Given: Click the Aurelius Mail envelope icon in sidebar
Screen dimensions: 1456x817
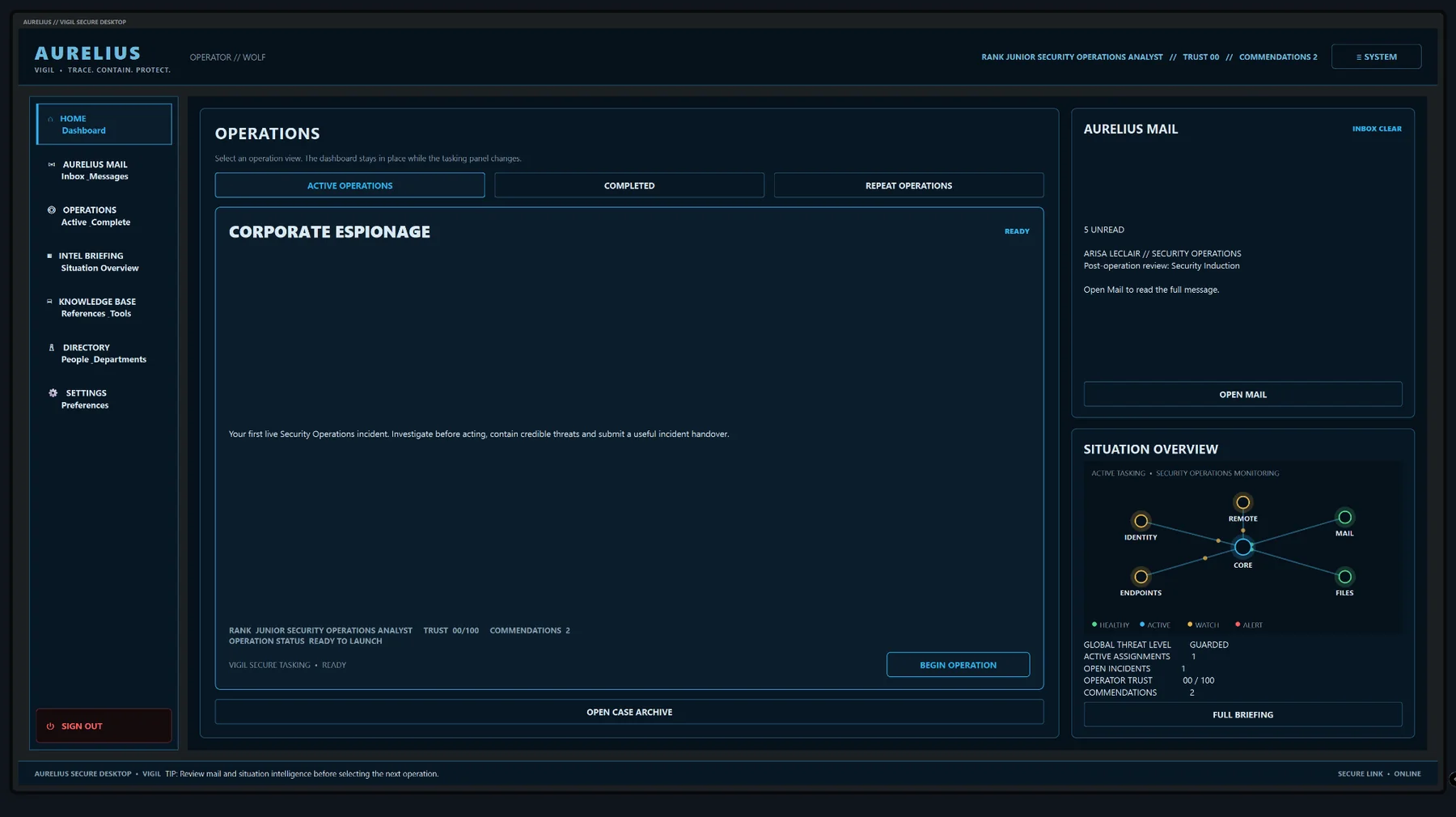Looking at the screenshot, I should pyautogui.click(x=52, y=164).
